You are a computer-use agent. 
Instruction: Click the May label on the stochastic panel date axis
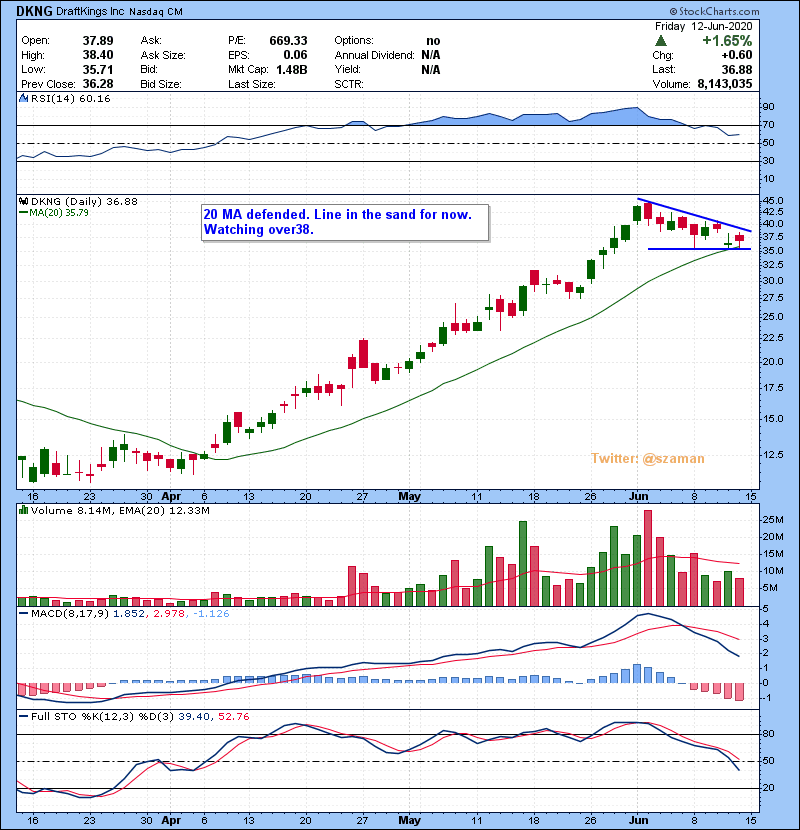point(409,820)
